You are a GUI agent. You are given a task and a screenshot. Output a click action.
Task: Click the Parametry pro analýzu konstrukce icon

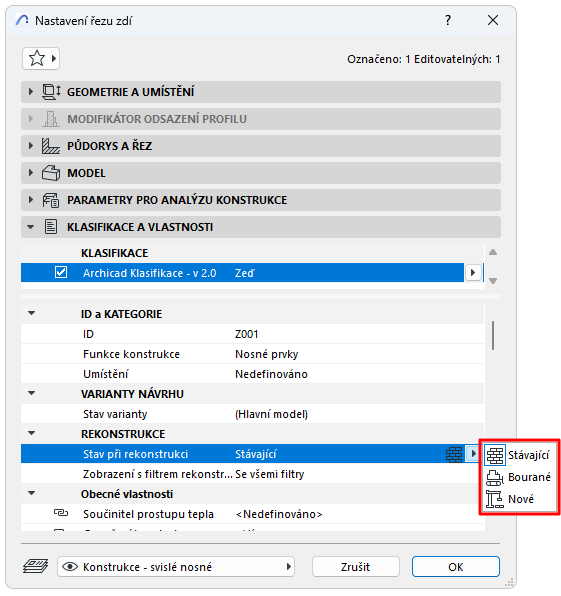[51, 200]
